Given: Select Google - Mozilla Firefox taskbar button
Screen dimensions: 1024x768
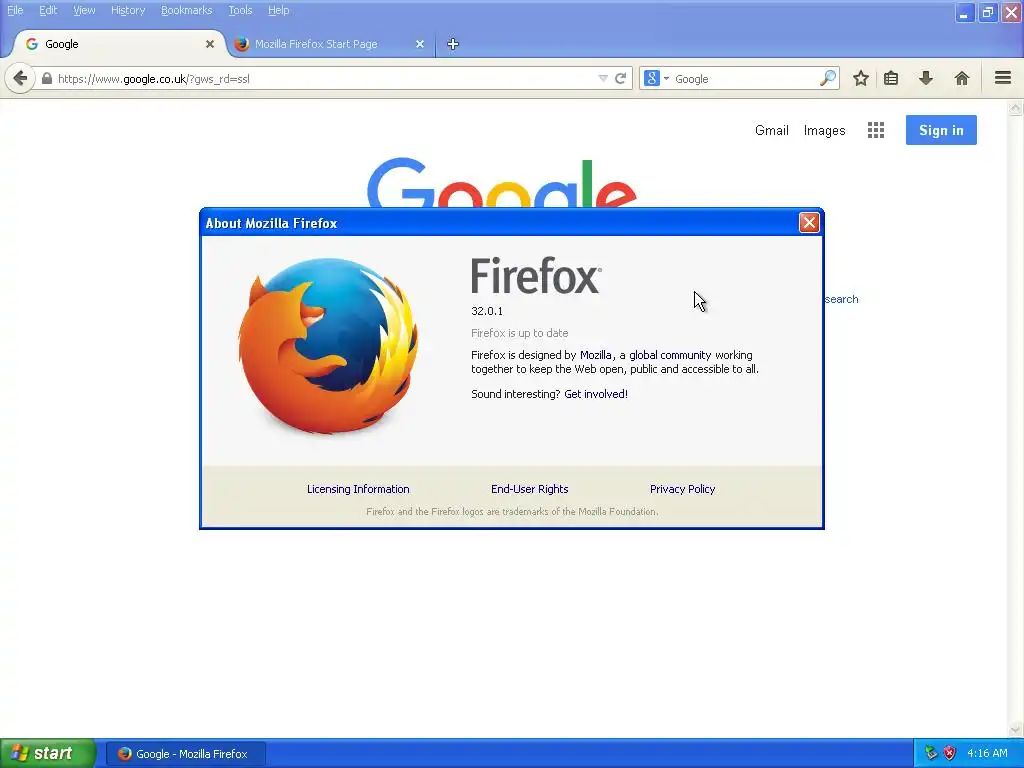Looking at the screenshot, I should coord(185,754).
